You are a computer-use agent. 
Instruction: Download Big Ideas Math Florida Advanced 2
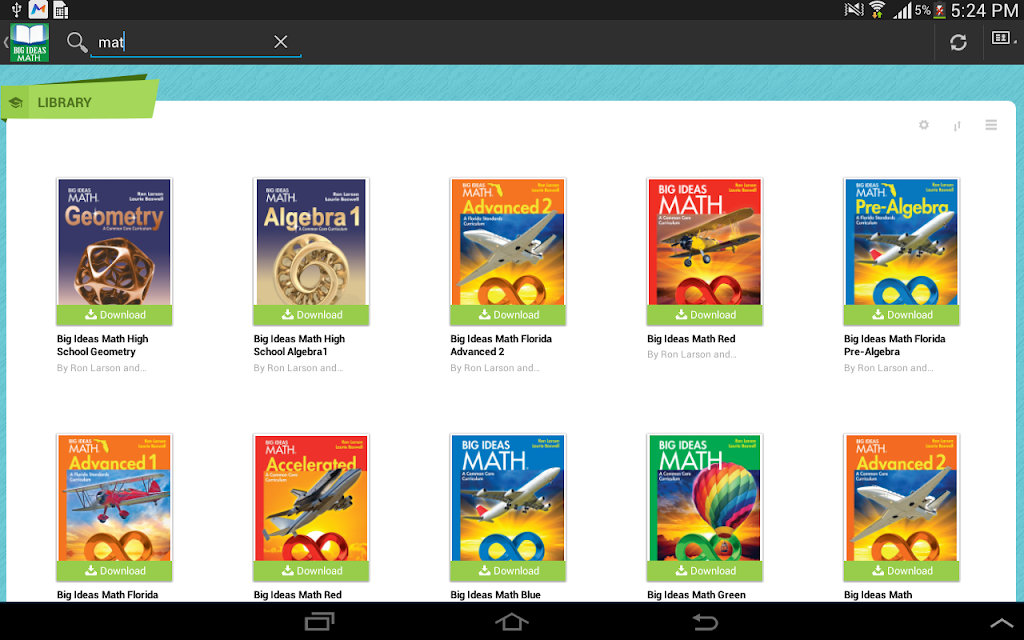pyautogui.click(x=508, y=315)
